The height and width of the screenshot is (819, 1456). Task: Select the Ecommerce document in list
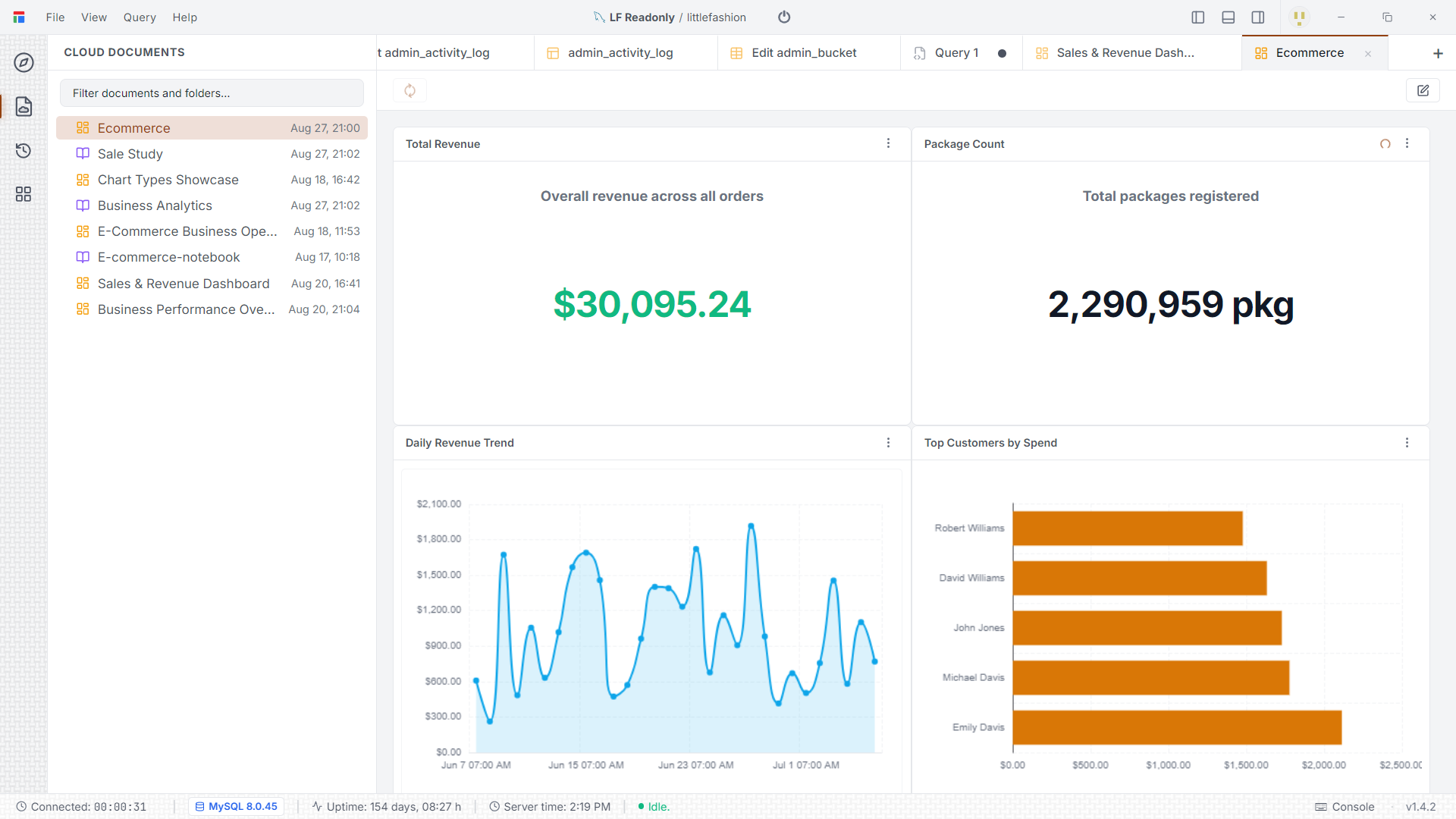212,128
